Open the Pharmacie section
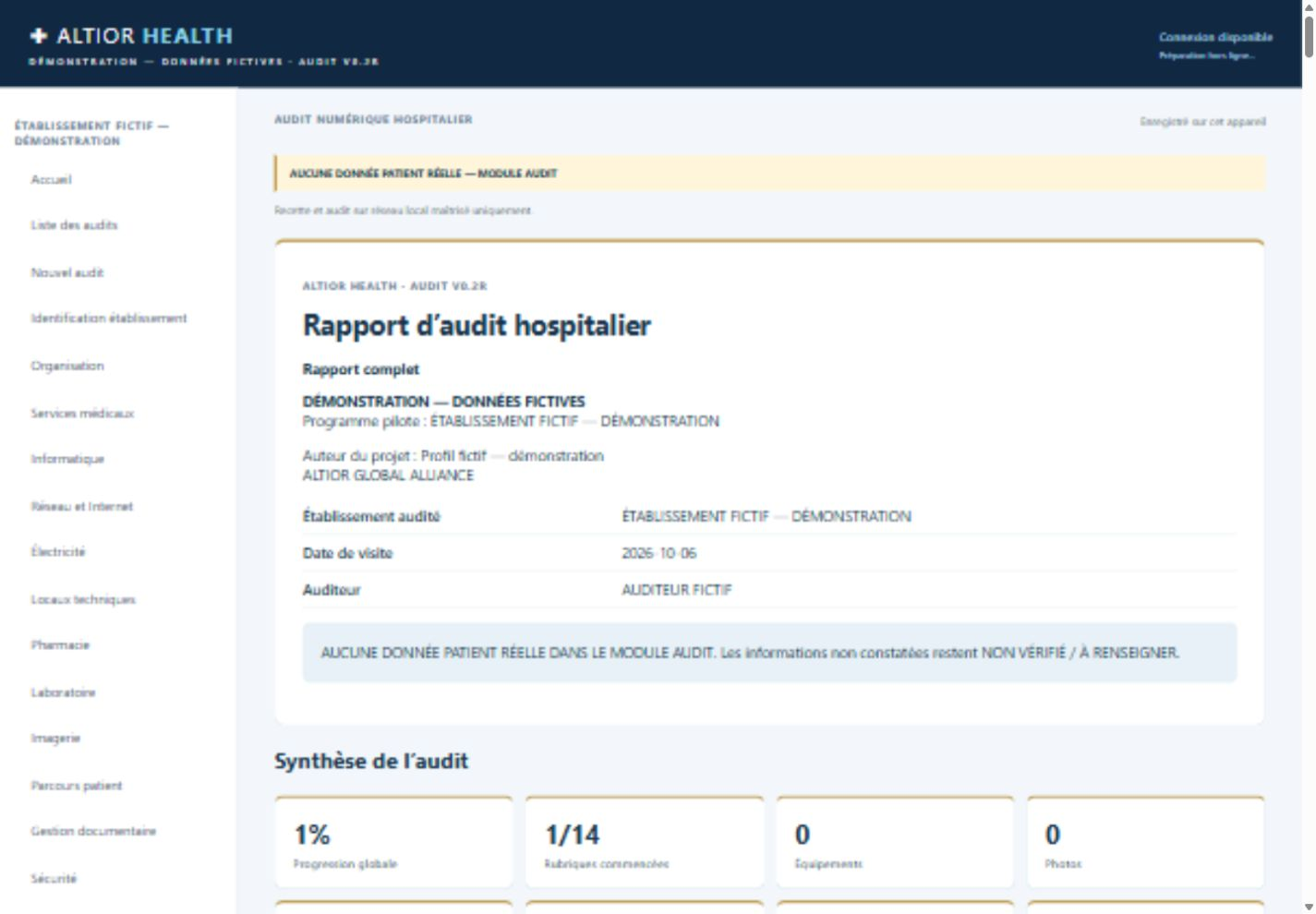 (x=60, y=645)
